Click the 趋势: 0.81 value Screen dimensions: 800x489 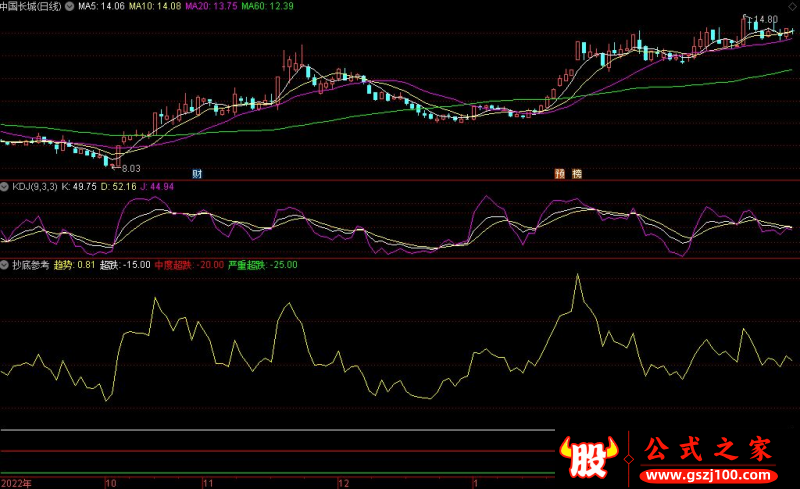[x=74, y=265]
